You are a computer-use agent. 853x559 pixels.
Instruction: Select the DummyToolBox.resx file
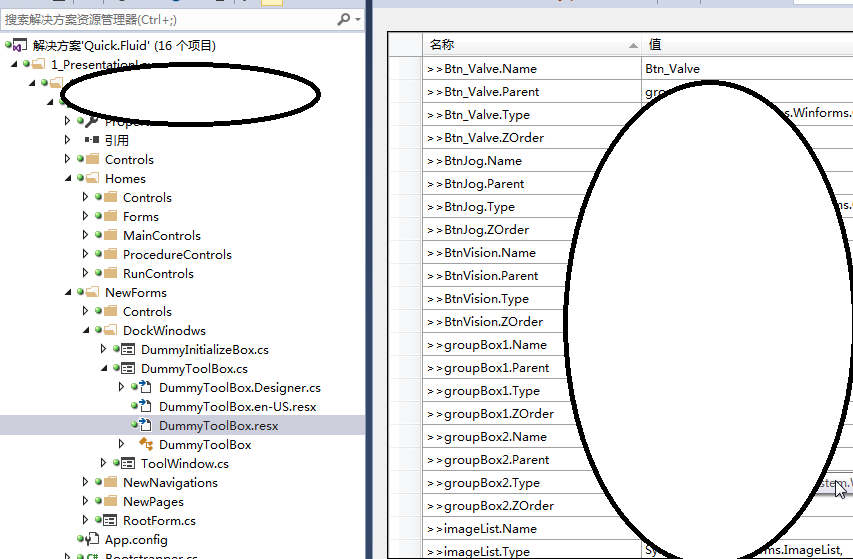(x=218, y=426)
